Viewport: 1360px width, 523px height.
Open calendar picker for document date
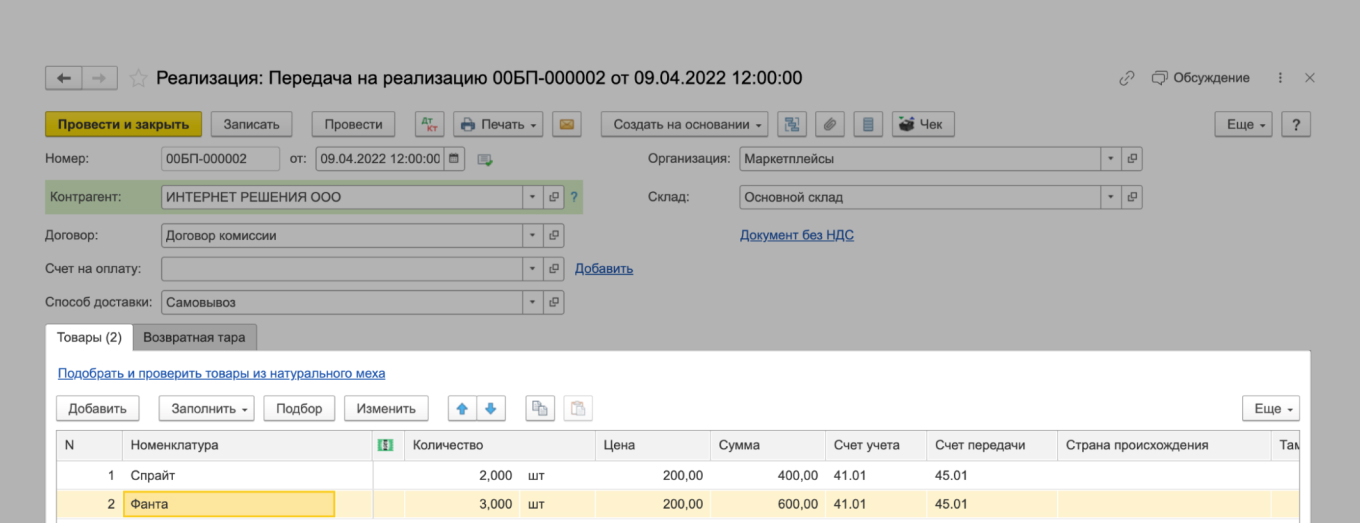point(454,159)
